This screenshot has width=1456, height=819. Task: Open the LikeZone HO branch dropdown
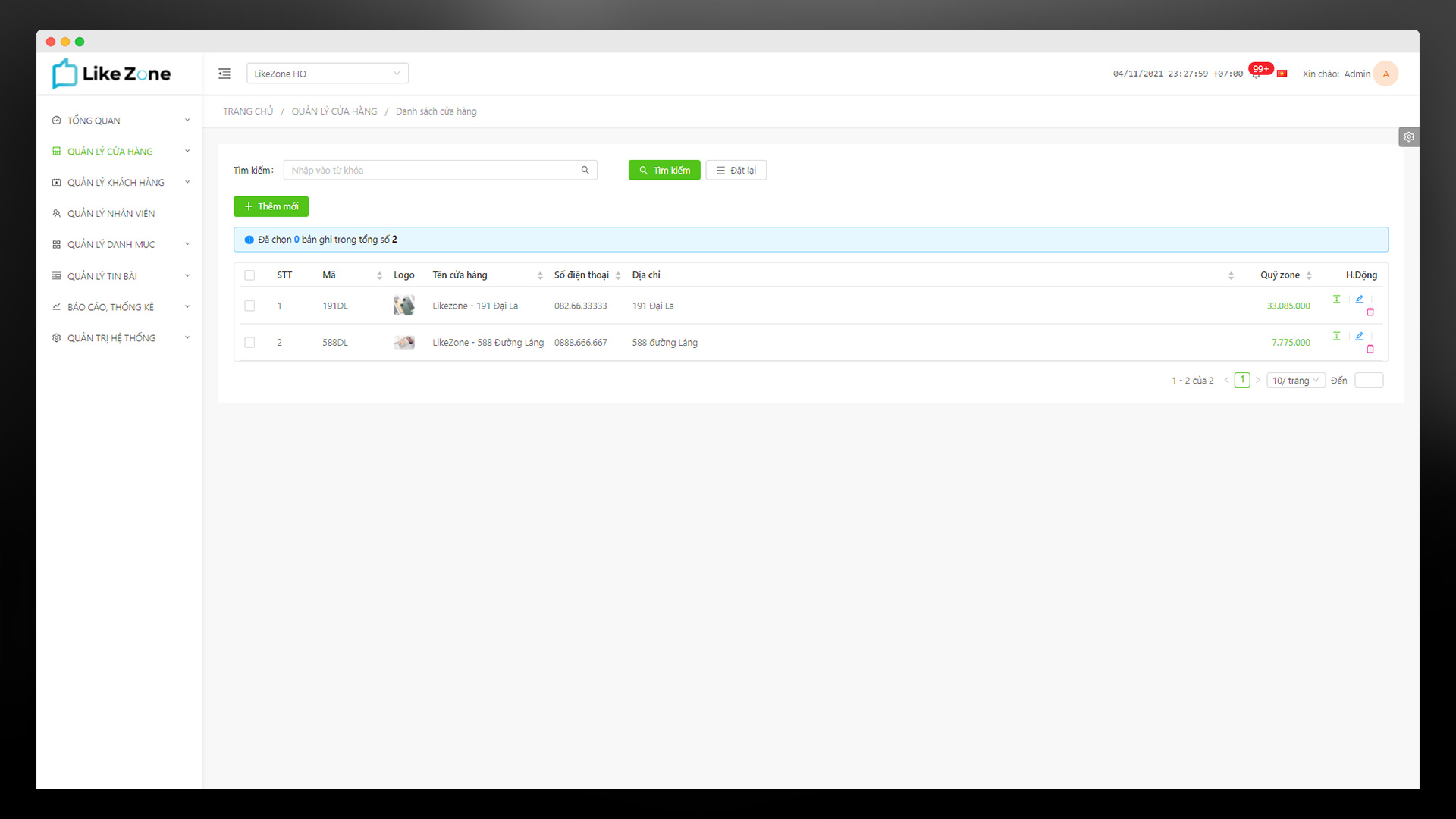pos(328,73)
